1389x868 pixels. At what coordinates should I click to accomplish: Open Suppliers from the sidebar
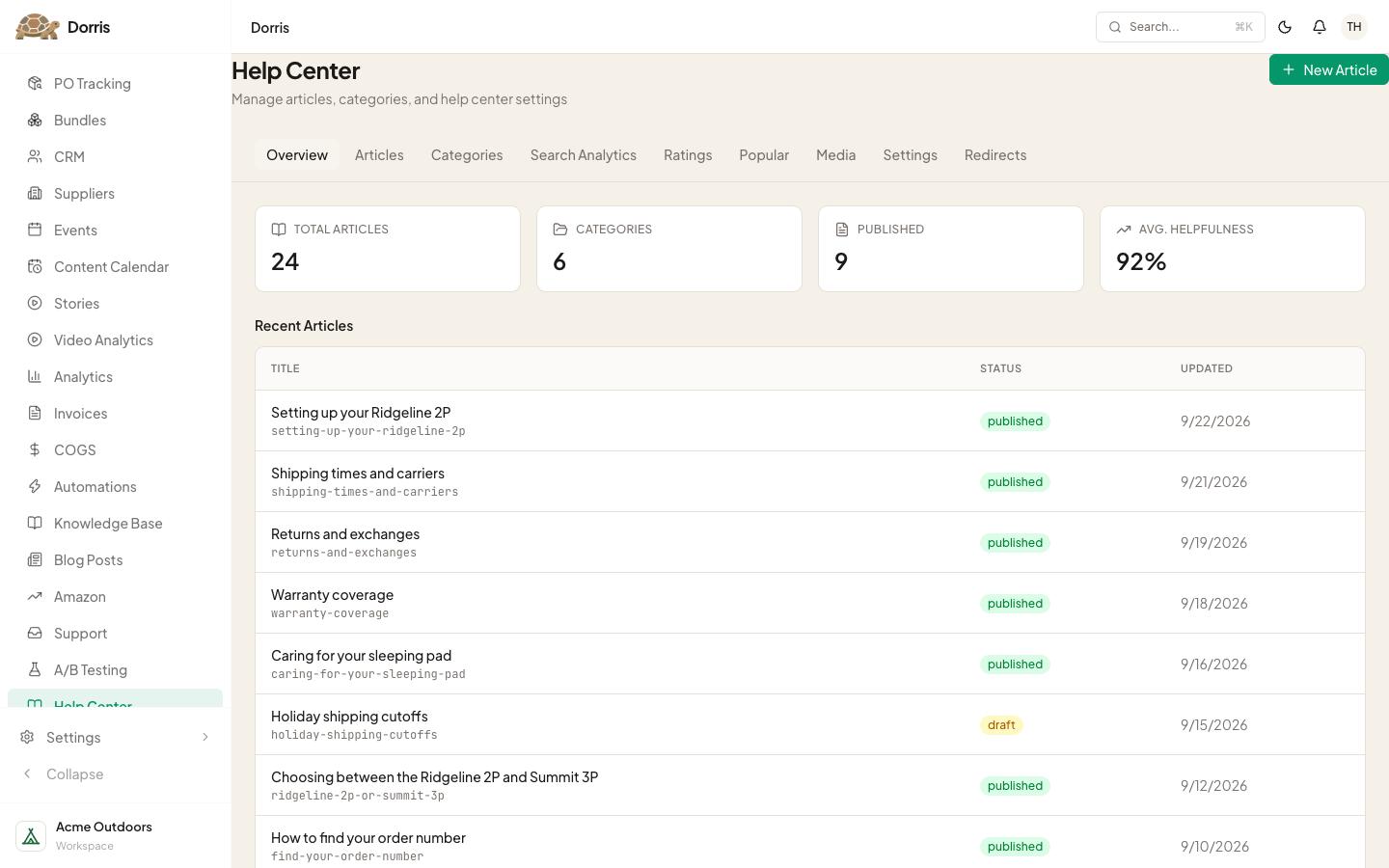click(115, 193)
